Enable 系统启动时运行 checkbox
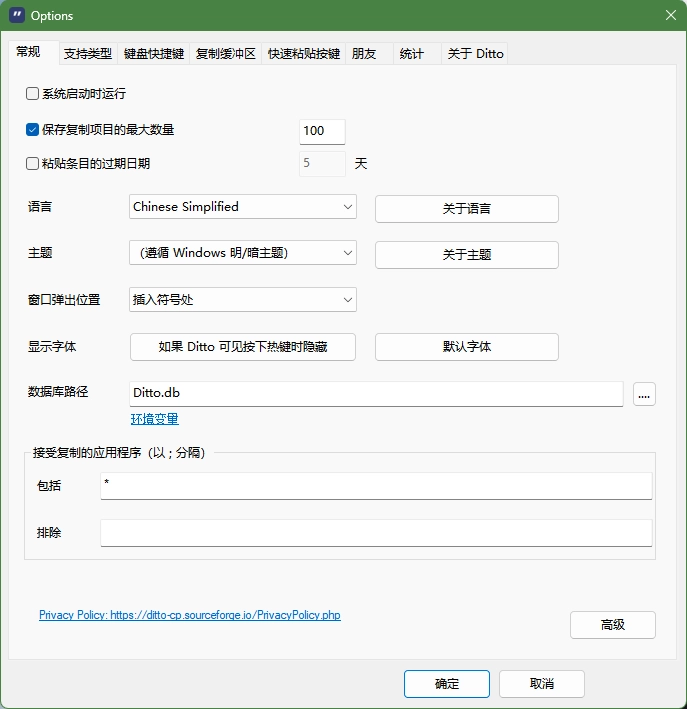Screen dimensions: 687x709 pos(32,94)
